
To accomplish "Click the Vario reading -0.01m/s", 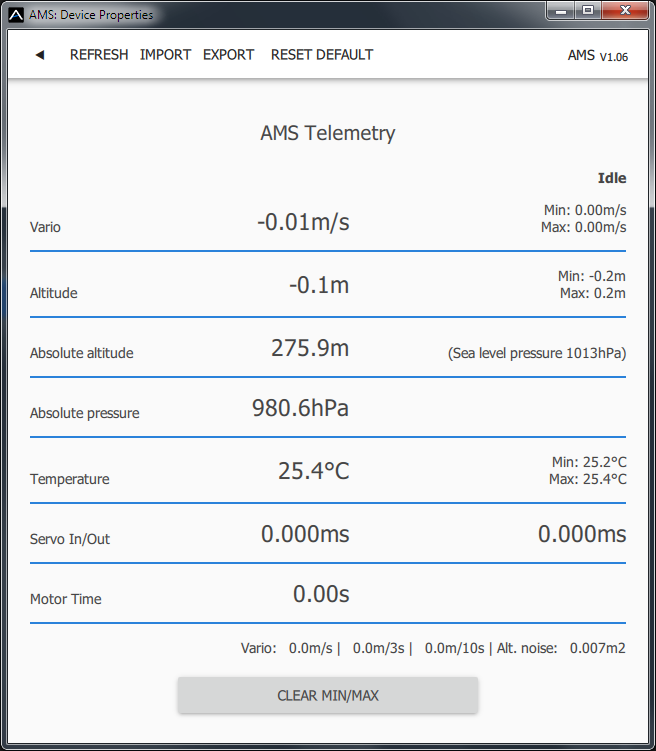I will click(303, 222).
